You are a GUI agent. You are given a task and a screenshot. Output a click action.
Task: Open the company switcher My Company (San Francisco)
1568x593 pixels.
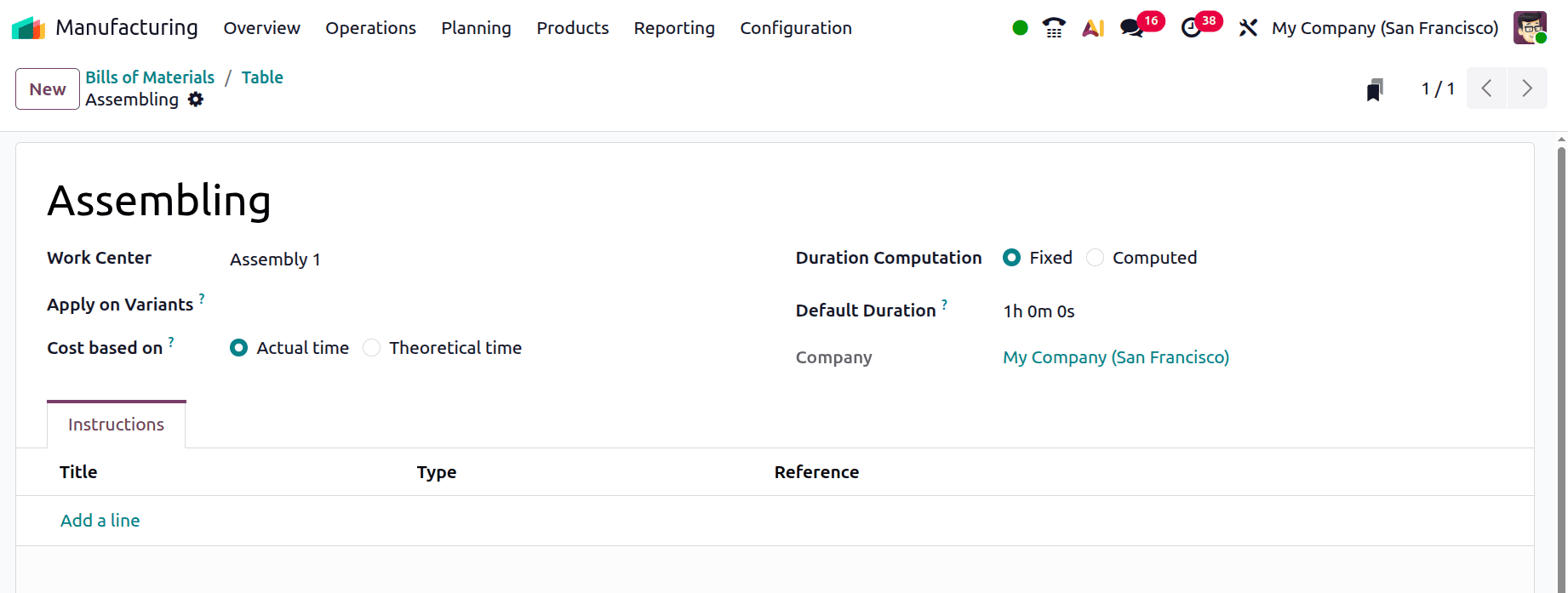click(1385, 28)
